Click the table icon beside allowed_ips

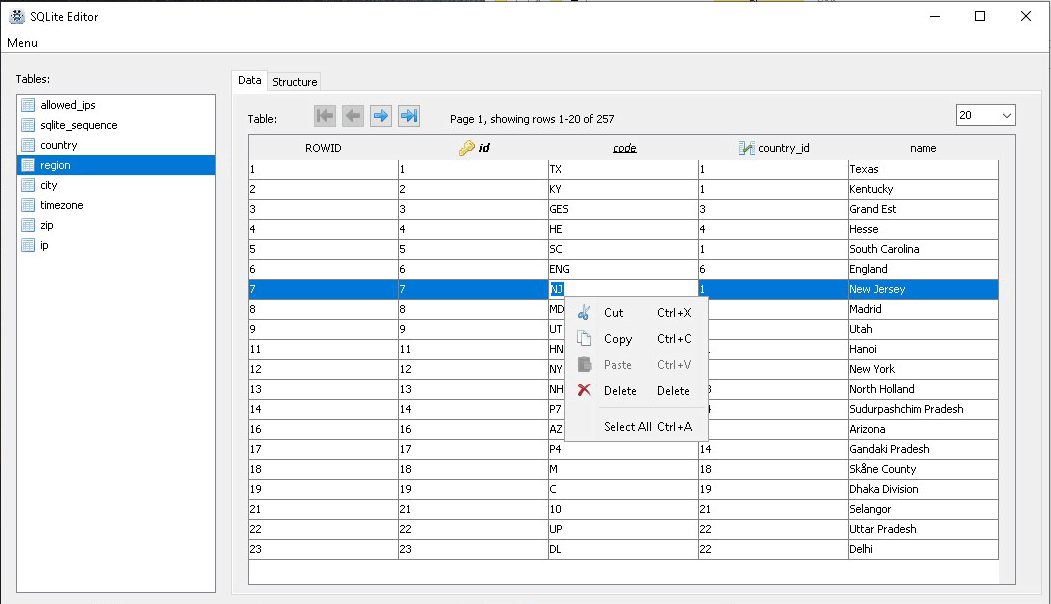point(28,105)
